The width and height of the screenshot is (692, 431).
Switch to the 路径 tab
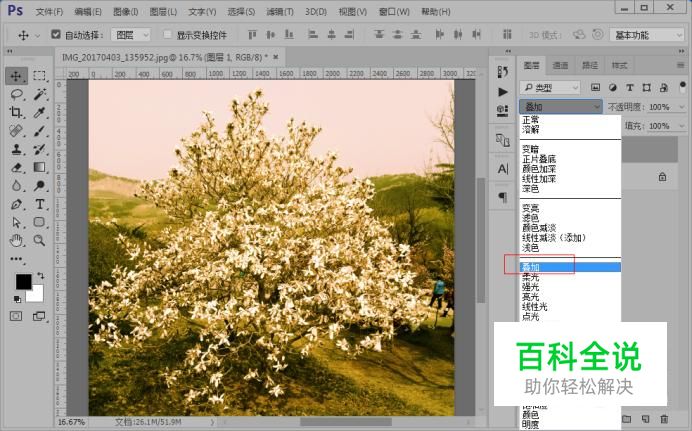coord(590,65)
